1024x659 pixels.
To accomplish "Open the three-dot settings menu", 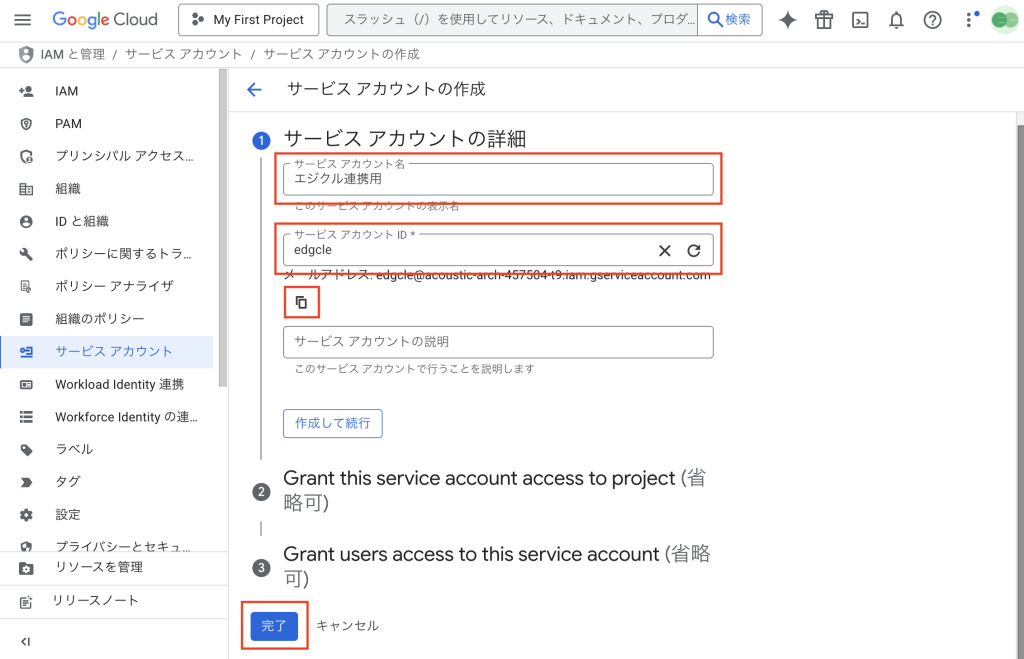I will [x=968, y=20].
